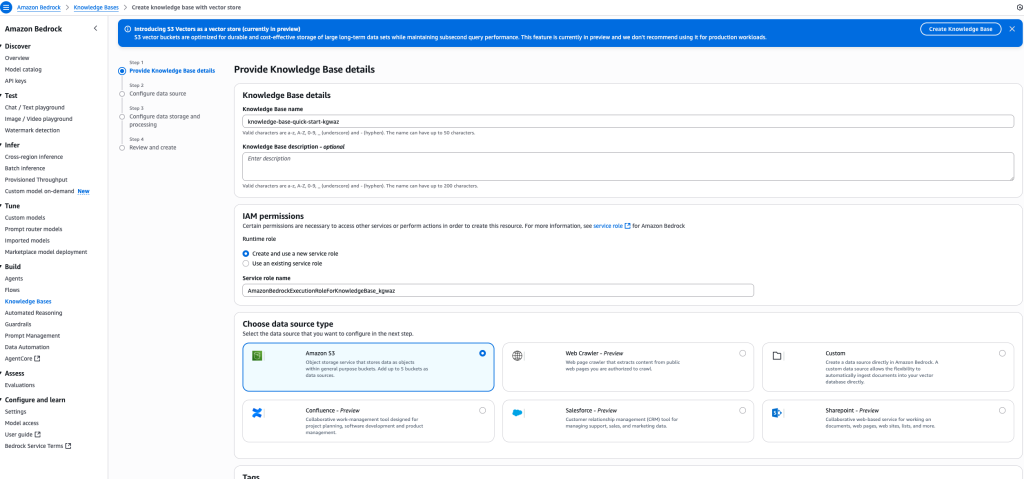Click the Amazon Bedrock breadcrumb link
This screenshot has height=479, width=1024.
coord(40,7)
